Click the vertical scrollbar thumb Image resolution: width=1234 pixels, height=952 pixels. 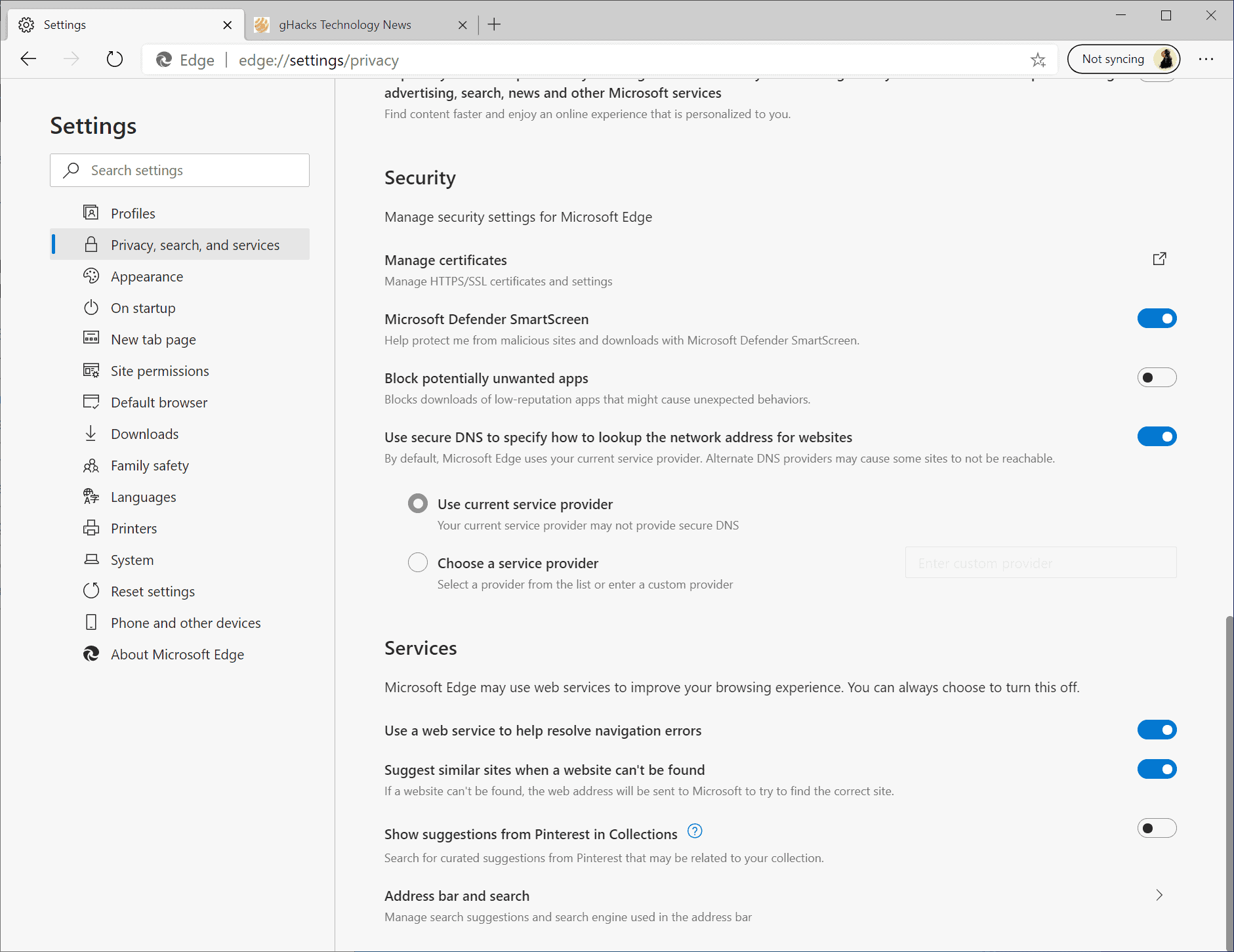coord(1229,782)
